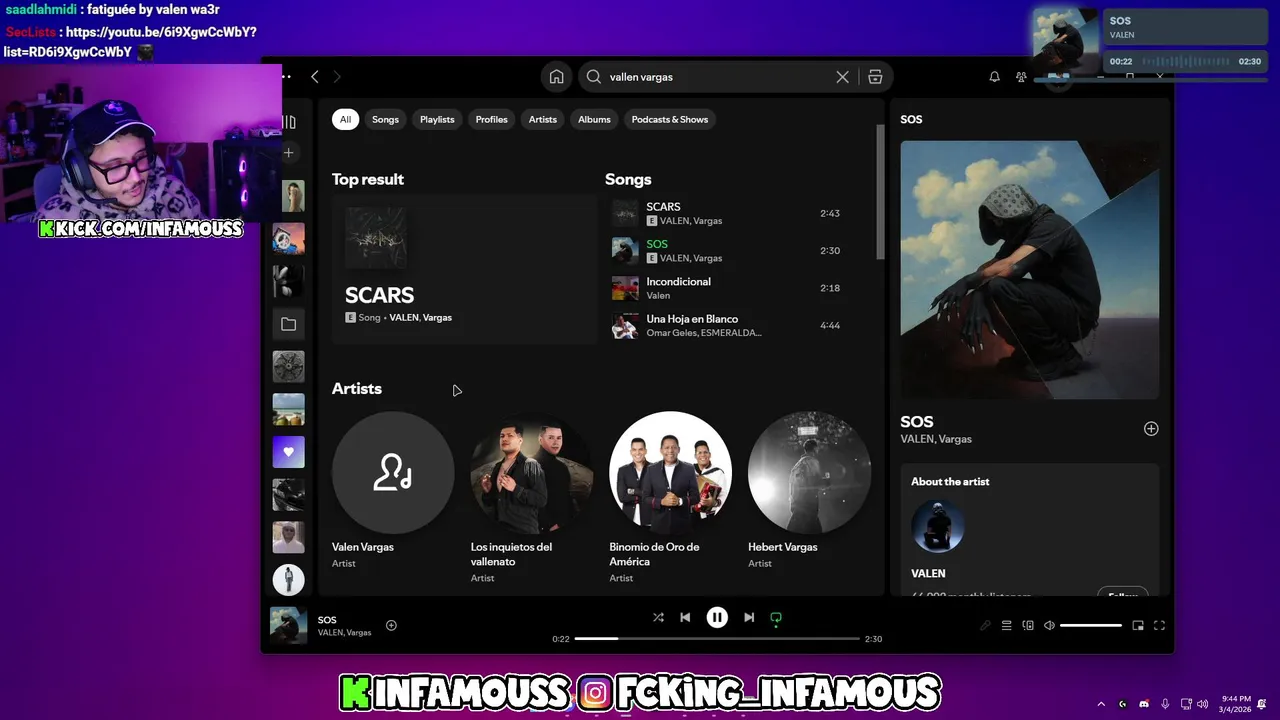Viewport: 1280px width, 720px height.
Task: Clear the search field with the X icon
Action: (x=842, y=77)
